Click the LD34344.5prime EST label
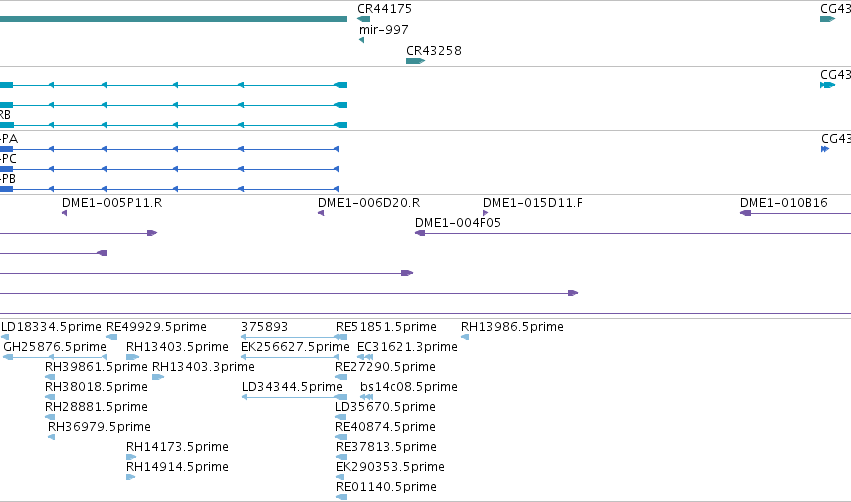Screen dimensions: 851x502 click(292, 387)
